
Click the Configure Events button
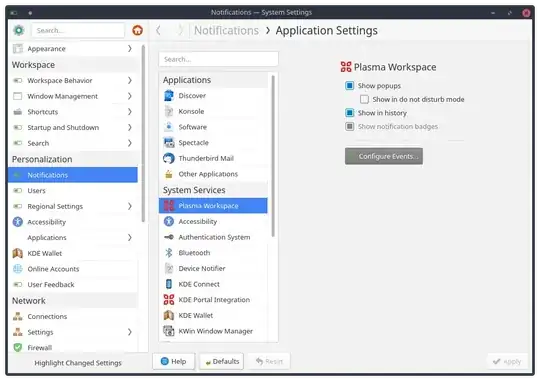tap(384, 156)
